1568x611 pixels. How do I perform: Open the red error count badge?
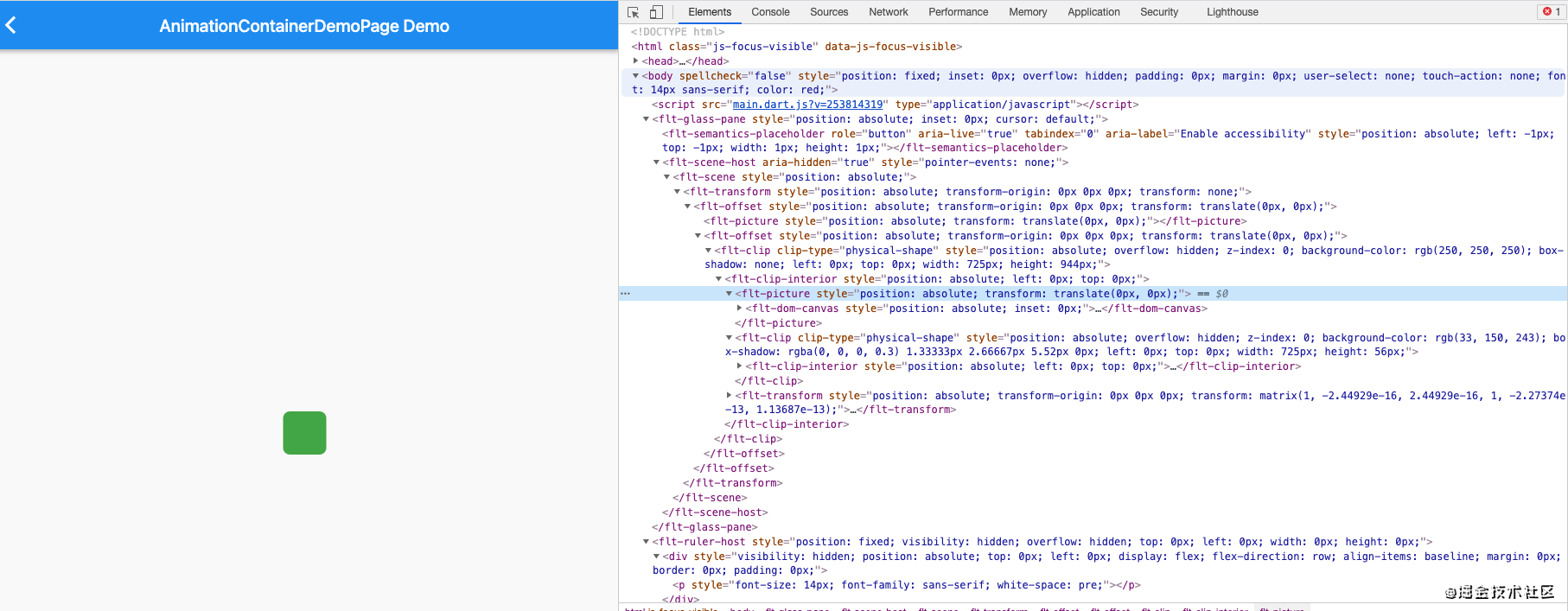coord(1552,11)
